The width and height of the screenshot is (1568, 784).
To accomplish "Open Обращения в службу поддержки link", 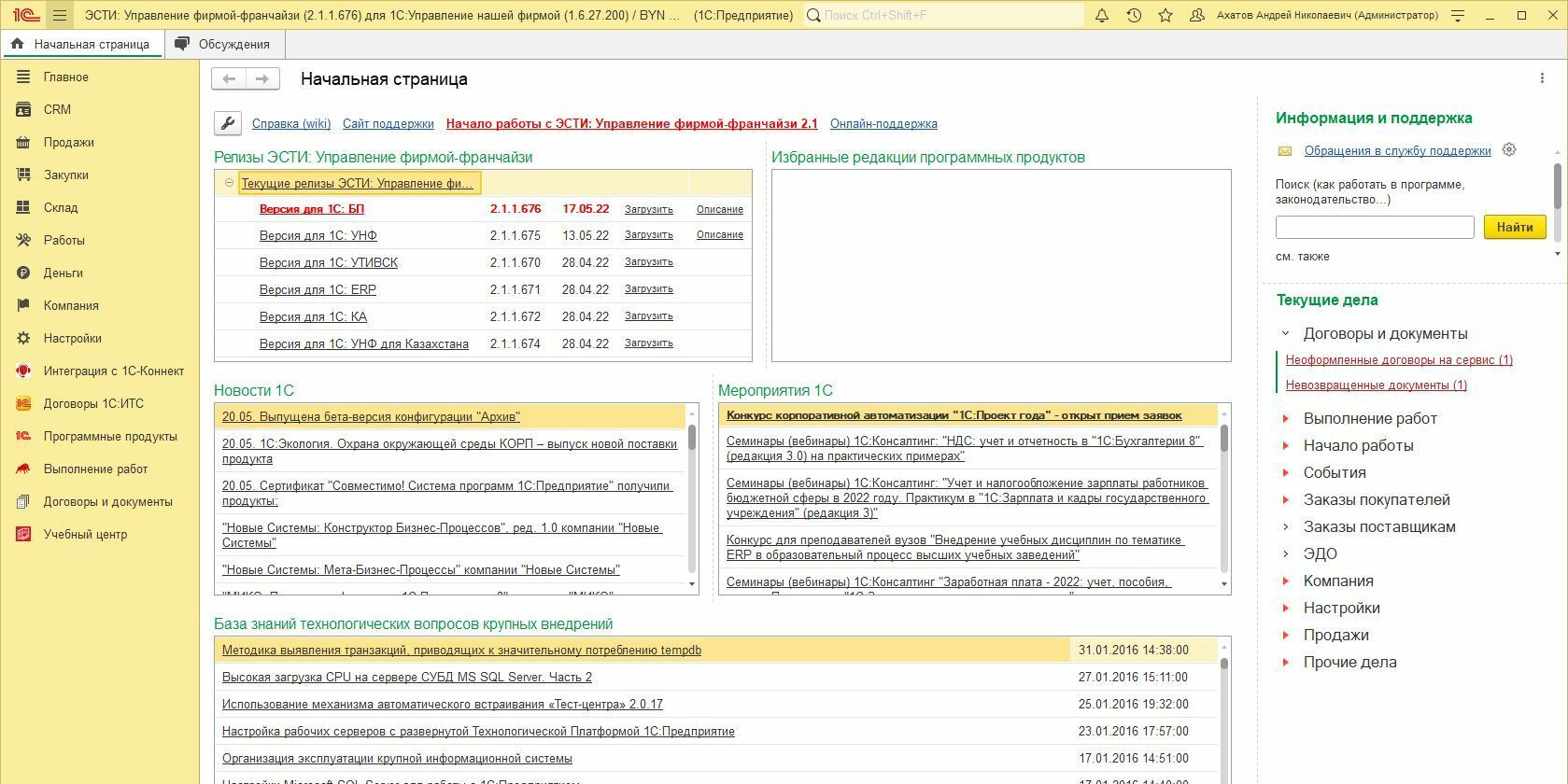I will pos(1398,150).
